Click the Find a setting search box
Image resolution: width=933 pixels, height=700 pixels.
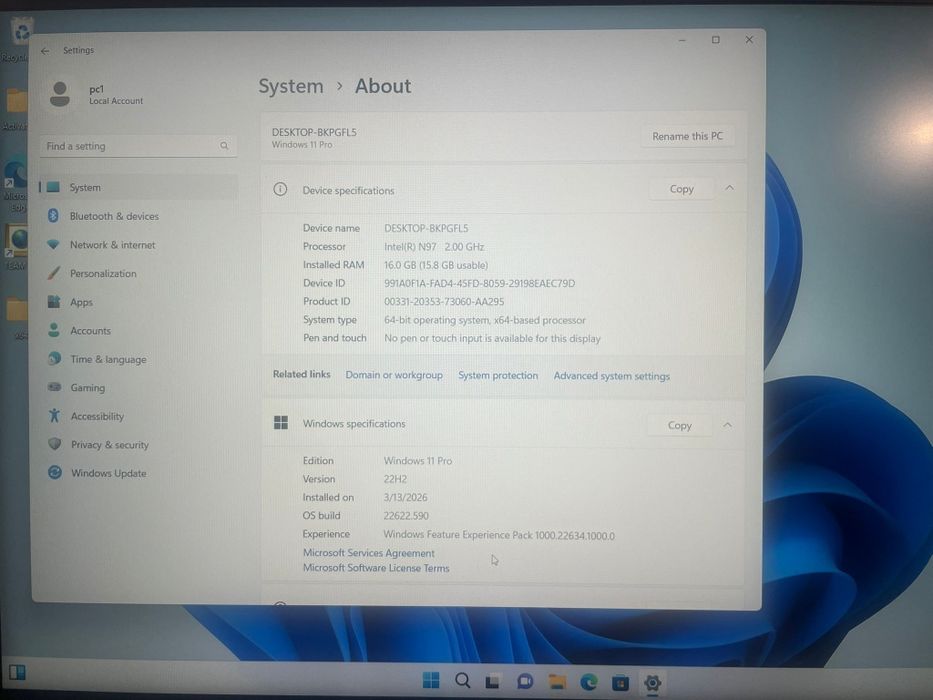click(x=138, y=146)
